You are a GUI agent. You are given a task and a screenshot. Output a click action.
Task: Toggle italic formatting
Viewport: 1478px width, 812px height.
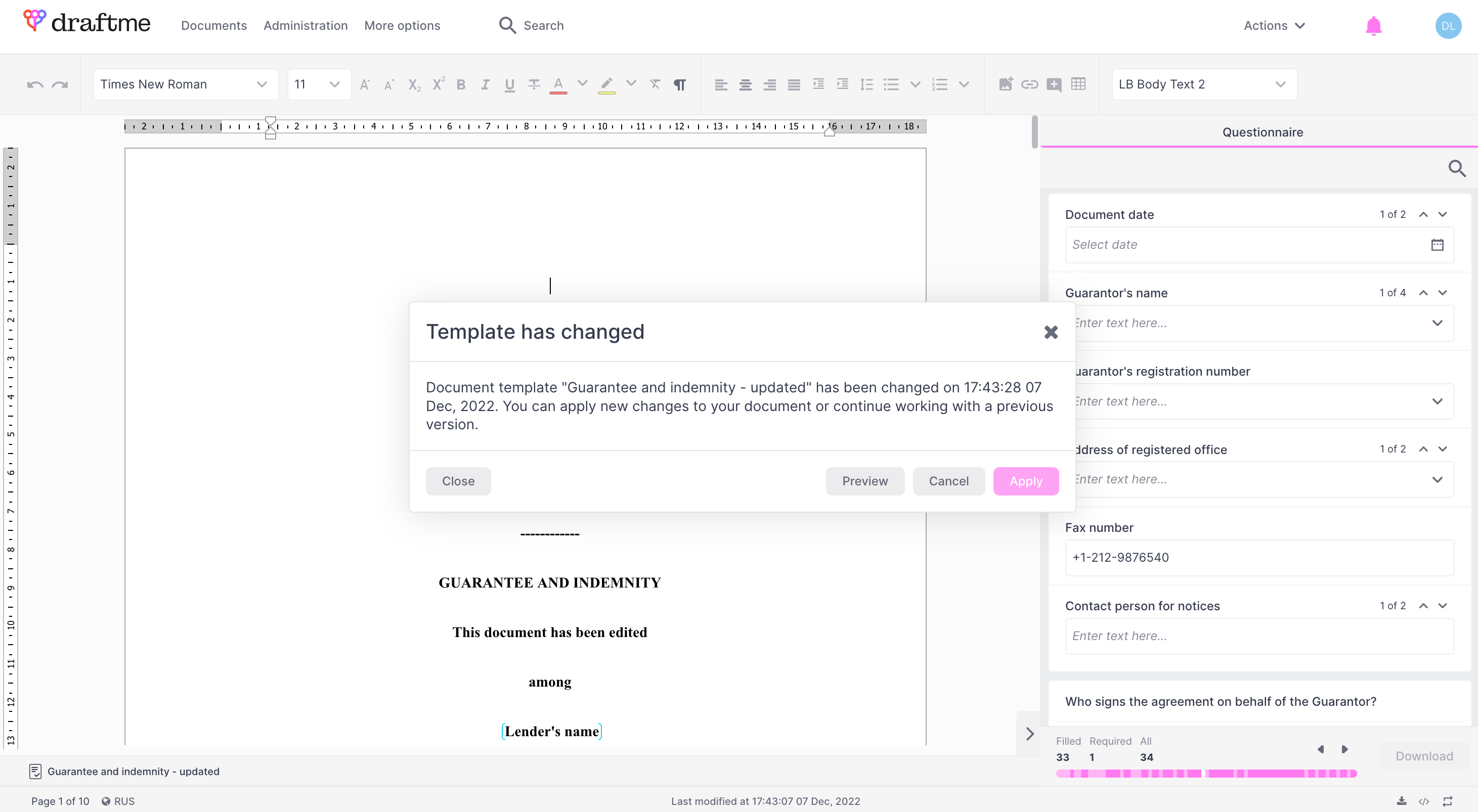click(x=486, y=85)
